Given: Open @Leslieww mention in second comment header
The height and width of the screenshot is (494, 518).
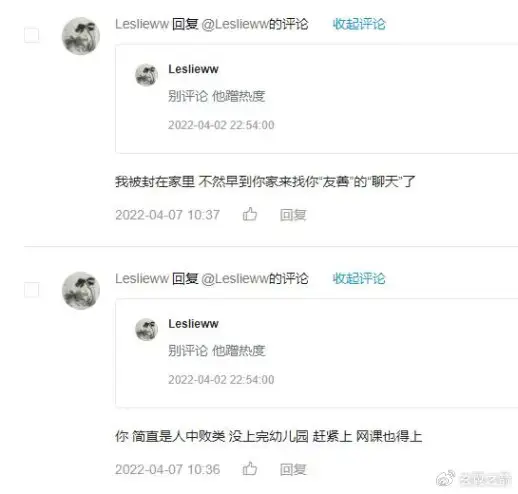Looking at the screenshot, I should (235, 278).
